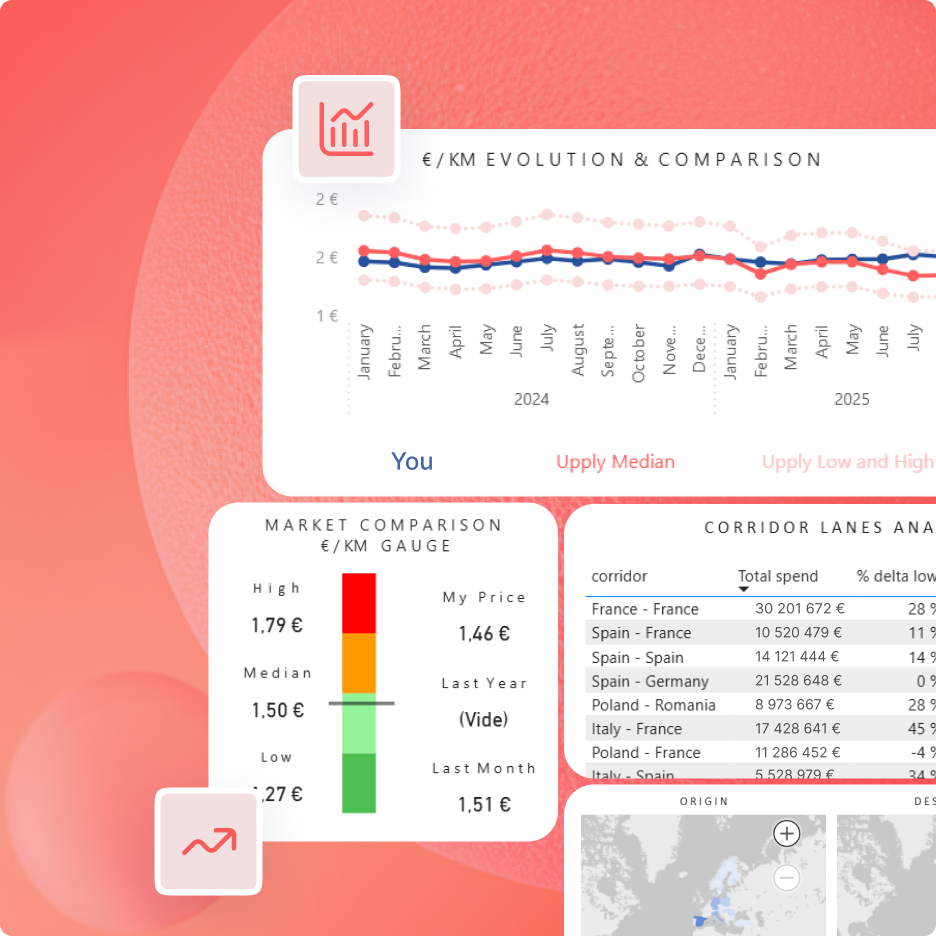Click the 2024 year axis label
936x936 pixels.
531,399
